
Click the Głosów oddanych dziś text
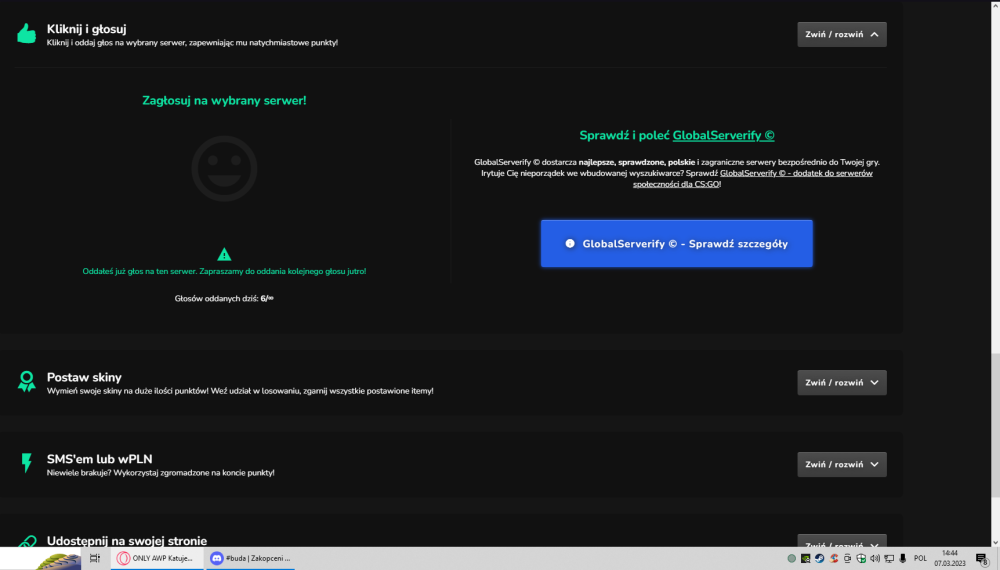[x=224, y=298]
